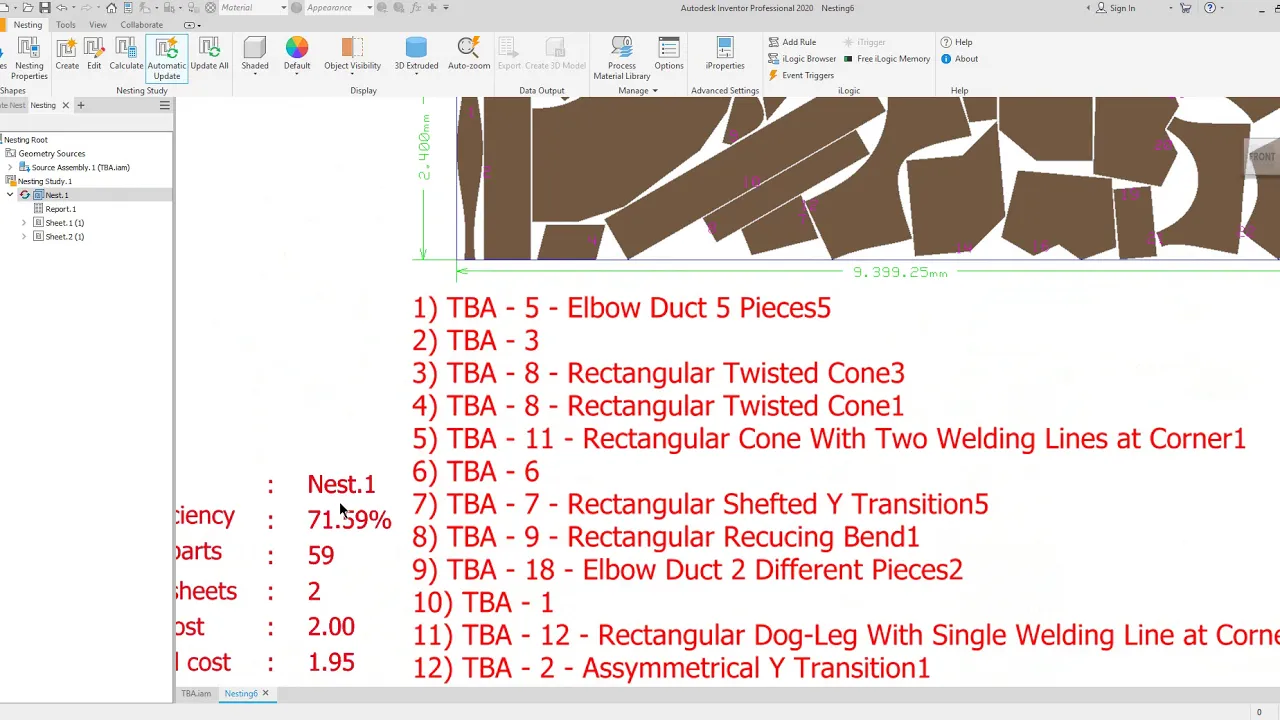Collapse the Nest.1 node
The width and height of the screenshot is (1280, 720).
click(x=11, y=195)
